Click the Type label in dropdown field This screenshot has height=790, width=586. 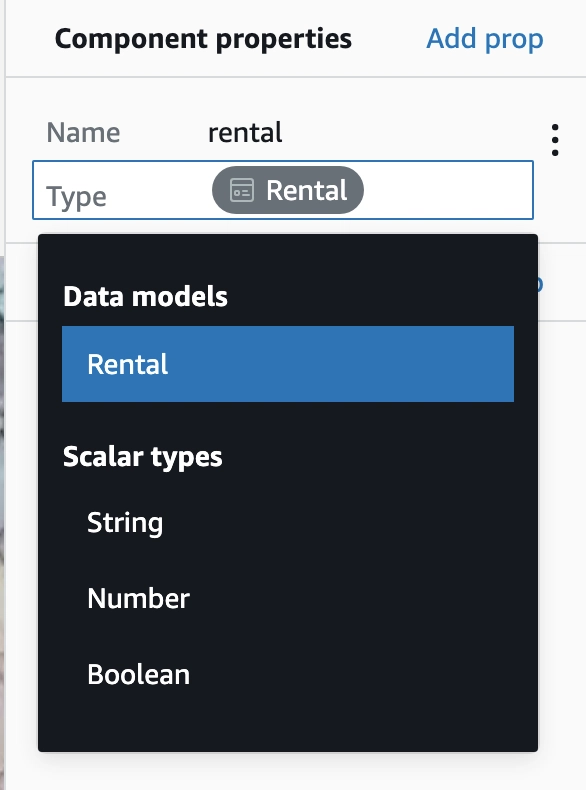(77, 196)
